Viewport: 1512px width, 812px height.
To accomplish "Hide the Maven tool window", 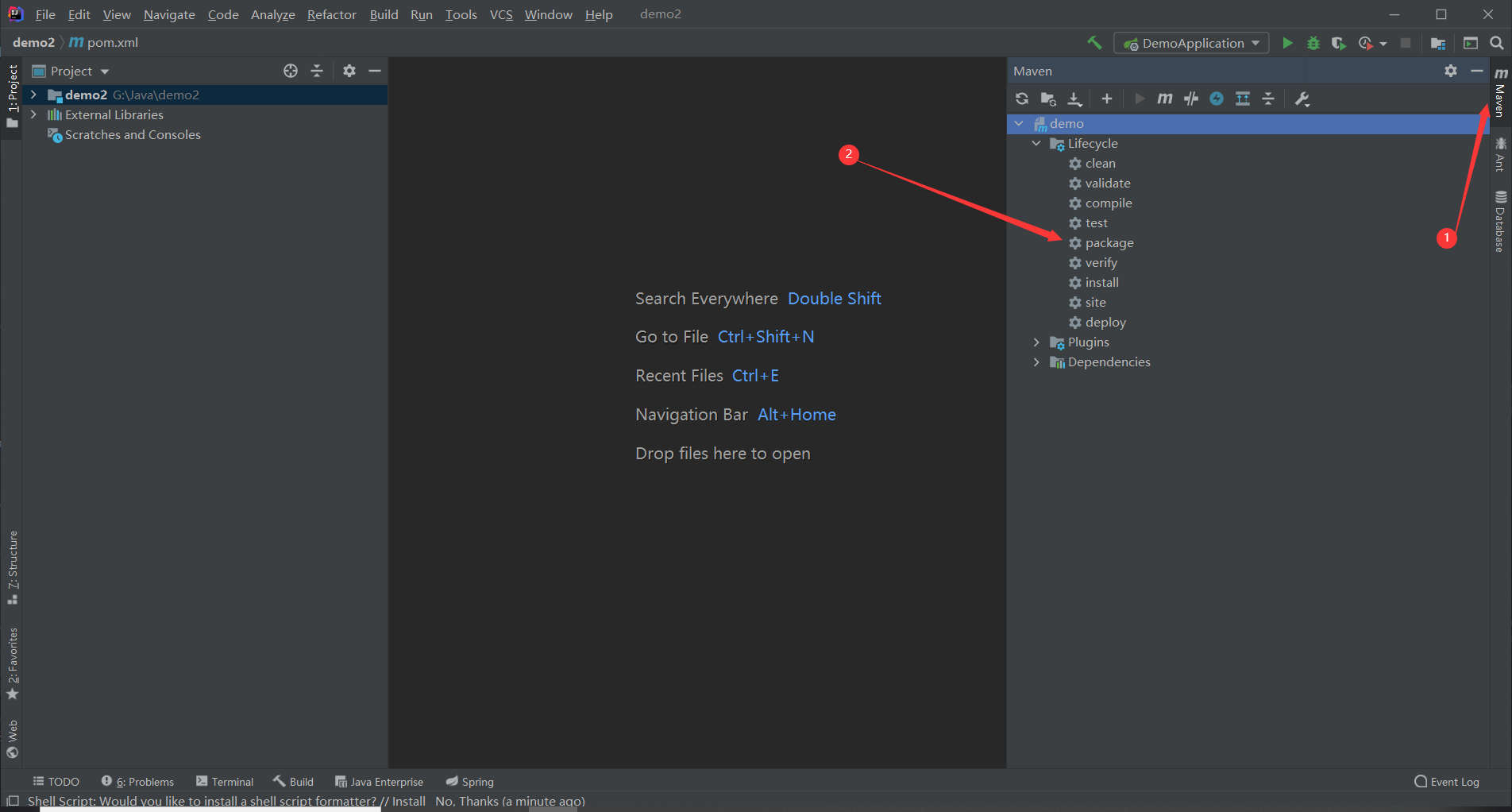I will pyautogui.click(x=1477, y=71).
